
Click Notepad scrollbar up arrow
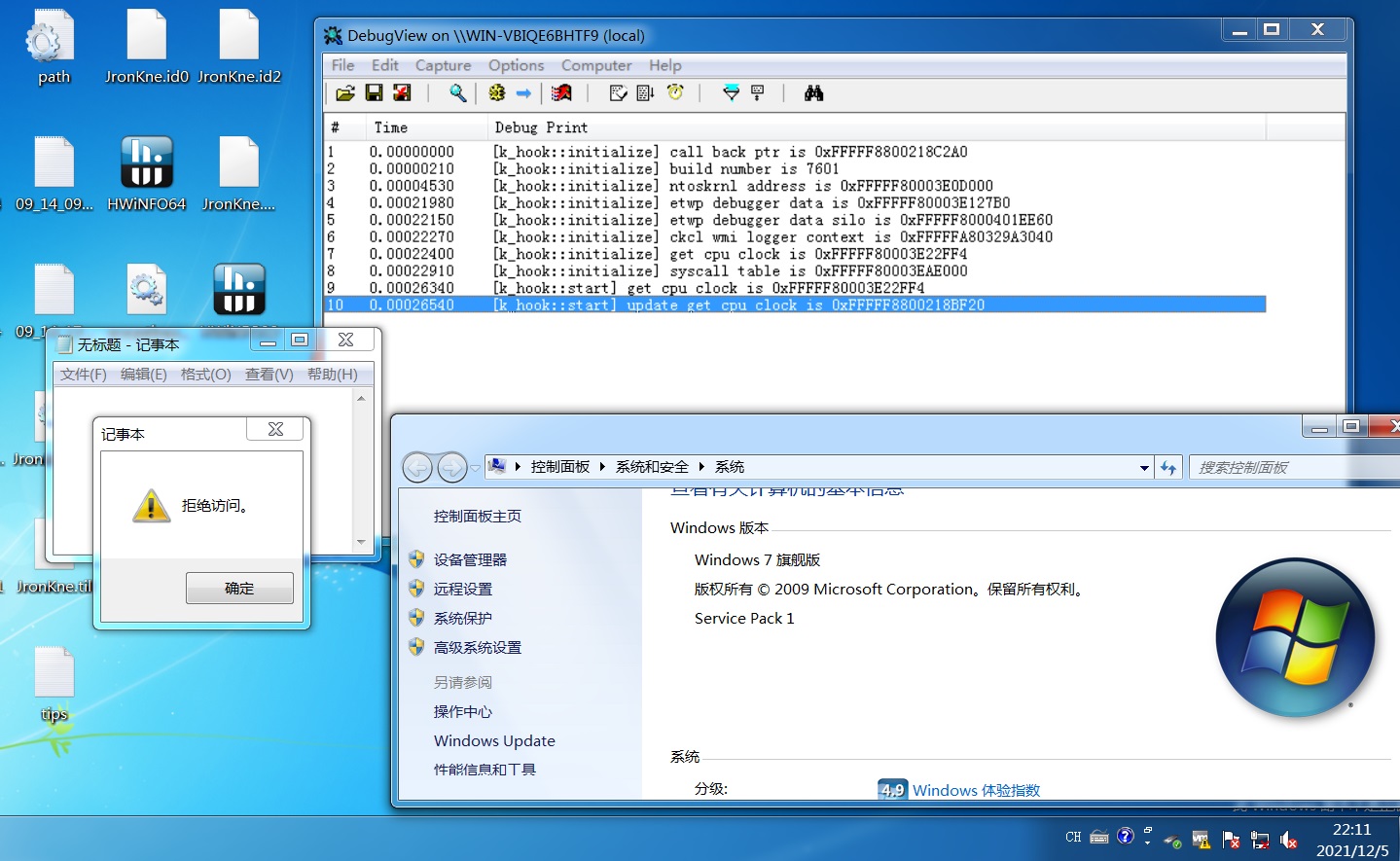coord(361,399)
